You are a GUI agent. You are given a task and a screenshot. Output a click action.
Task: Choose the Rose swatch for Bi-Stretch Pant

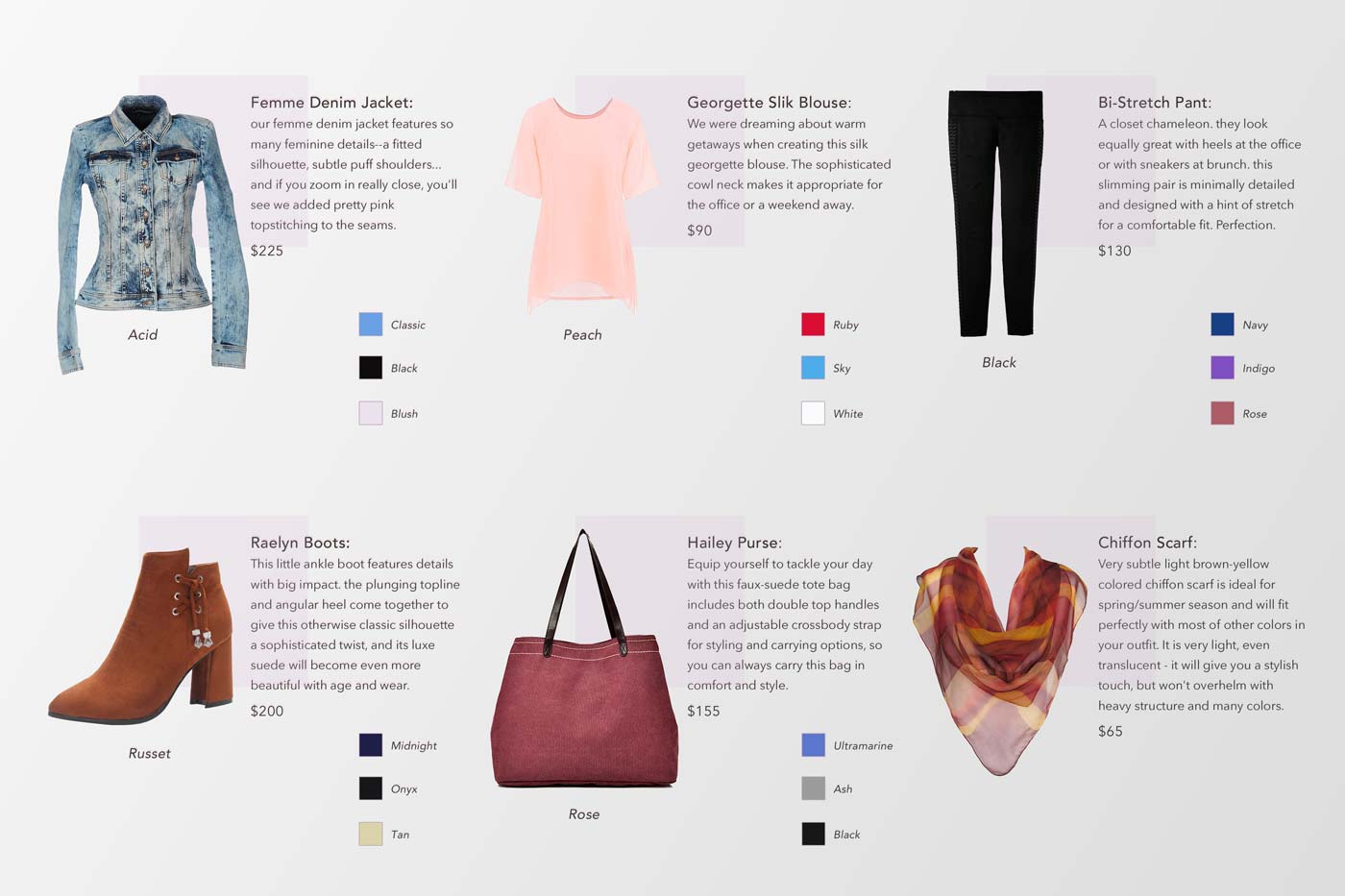tap(1222, 413)
